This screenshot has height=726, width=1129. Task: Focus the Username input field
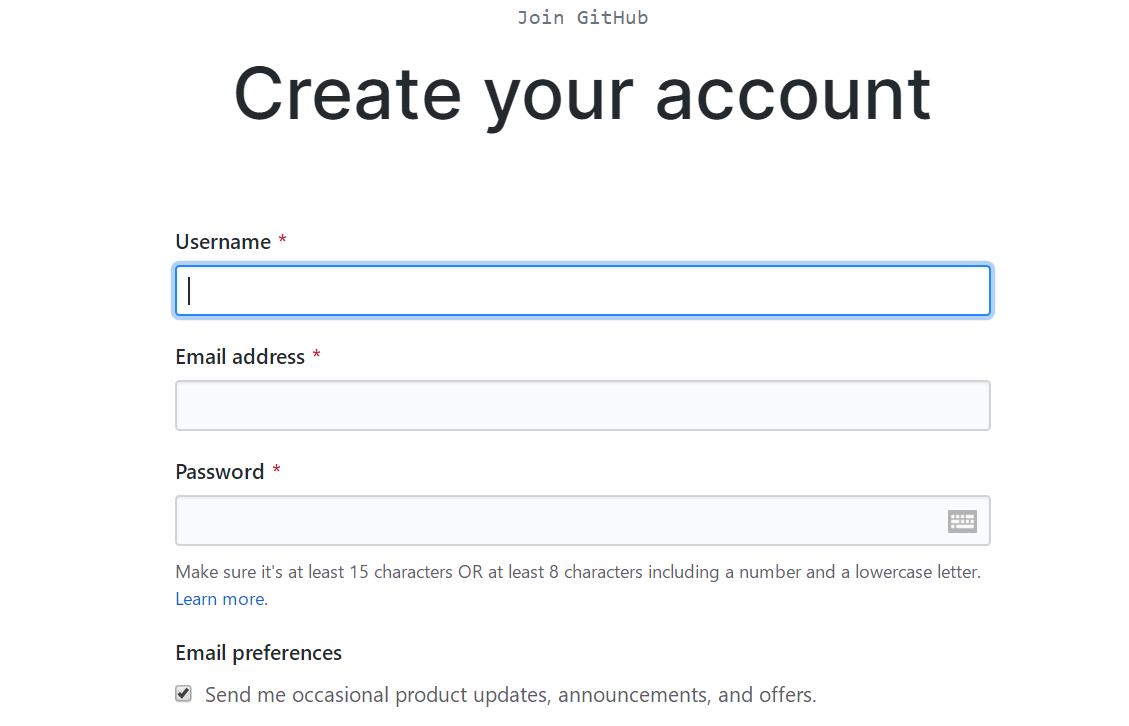click(582, 291)
